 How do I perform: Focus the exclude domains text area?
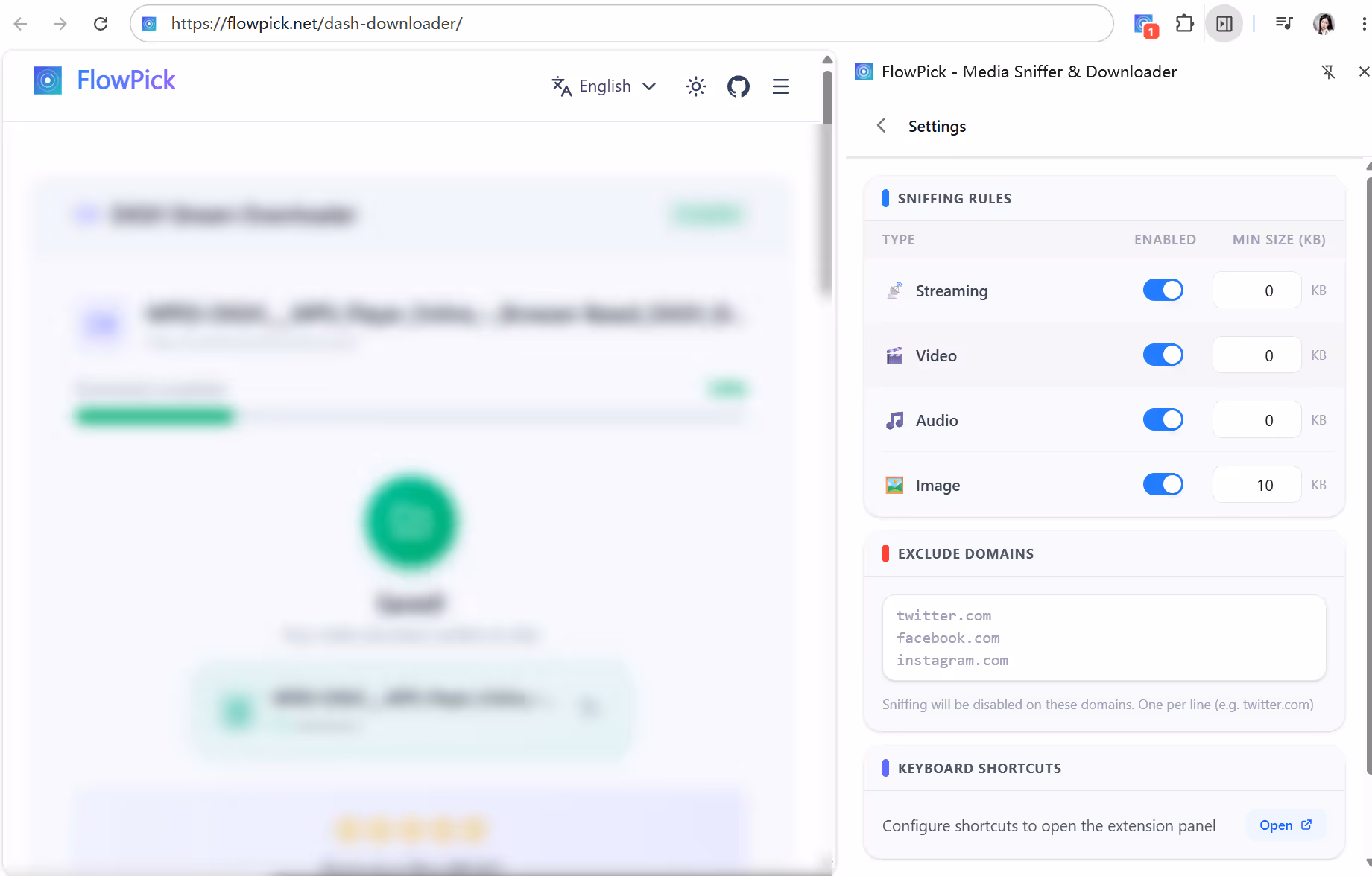pyautogui.click(x=1104, y=638)
